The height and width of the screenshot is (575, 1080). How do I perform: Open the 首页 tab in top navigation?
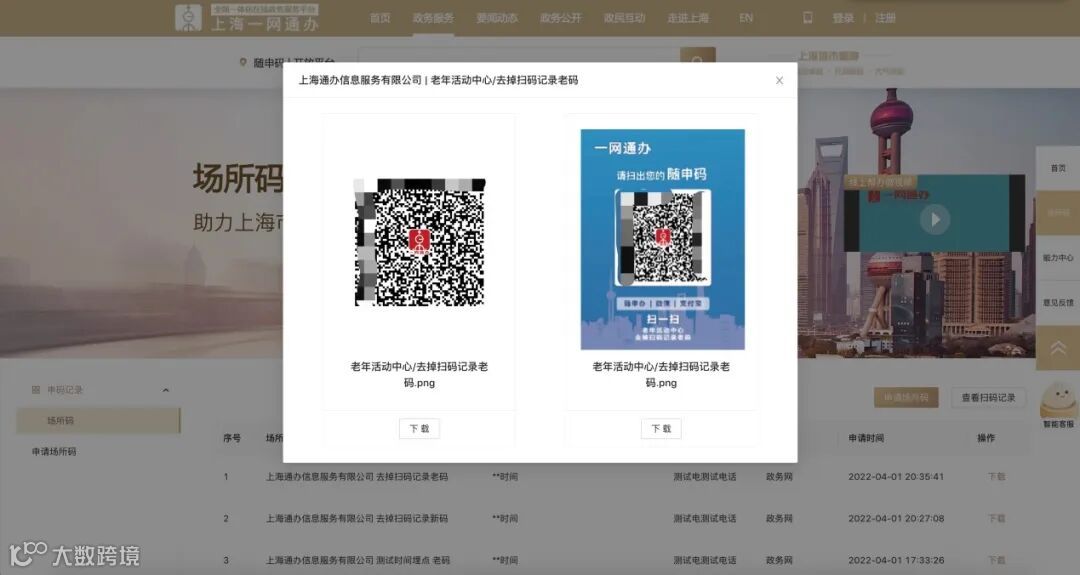pyautogui.click(x=380, y=18)
